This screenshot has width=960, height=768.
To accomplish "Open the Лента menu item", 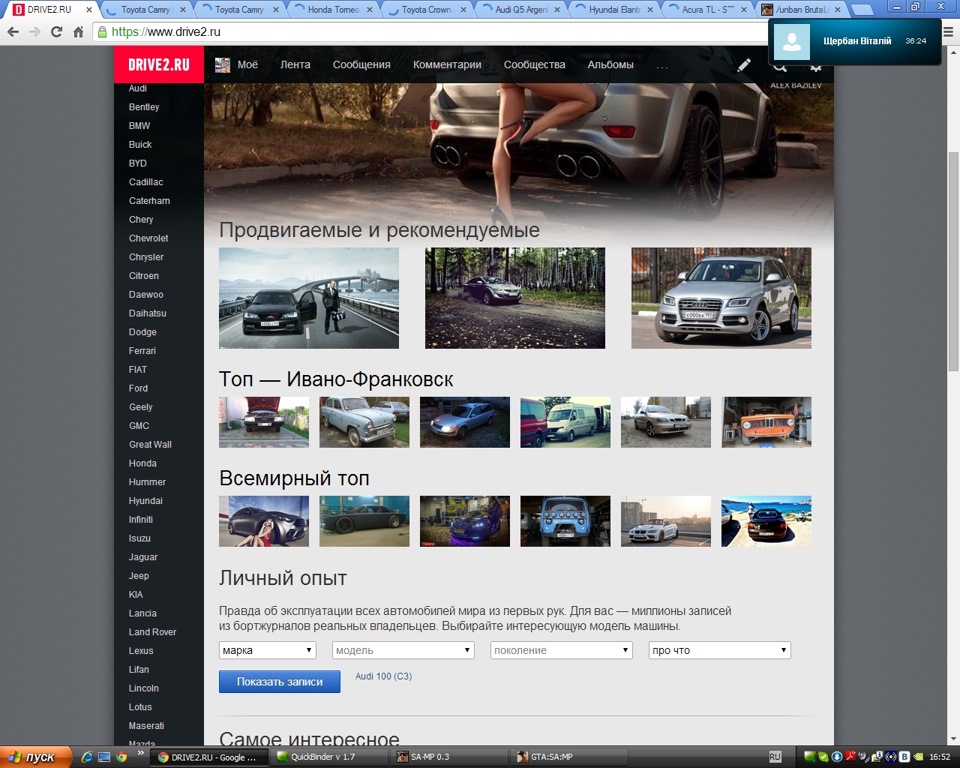I will click(x=295, y=64).
